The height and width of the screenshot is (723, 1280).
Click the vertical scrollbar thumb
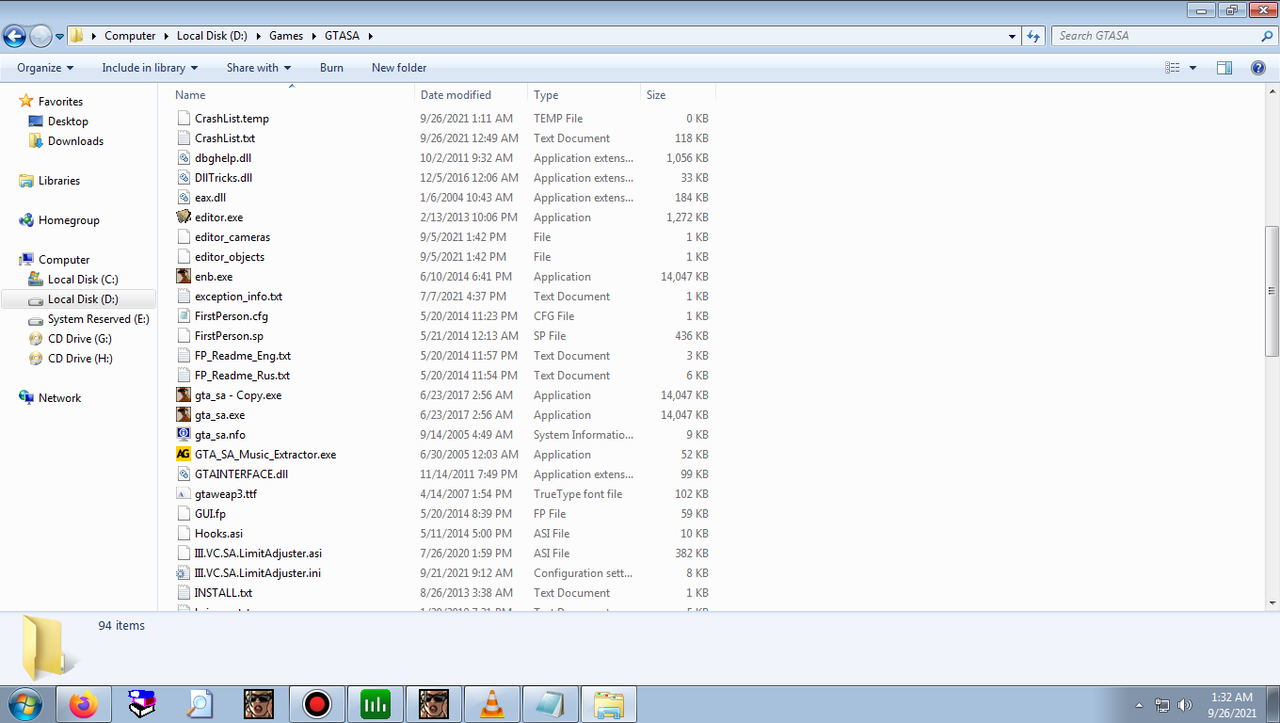tap(1272, 290)
